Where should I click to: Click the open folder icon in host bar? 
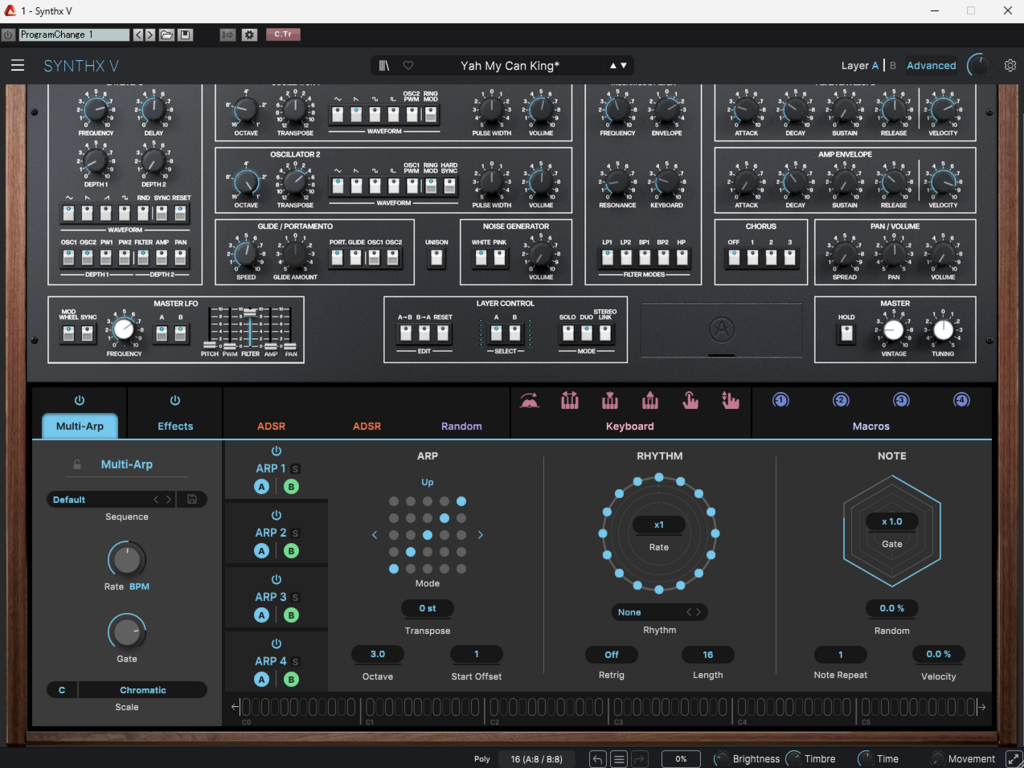pyautogui.click(x=167, y=35)
